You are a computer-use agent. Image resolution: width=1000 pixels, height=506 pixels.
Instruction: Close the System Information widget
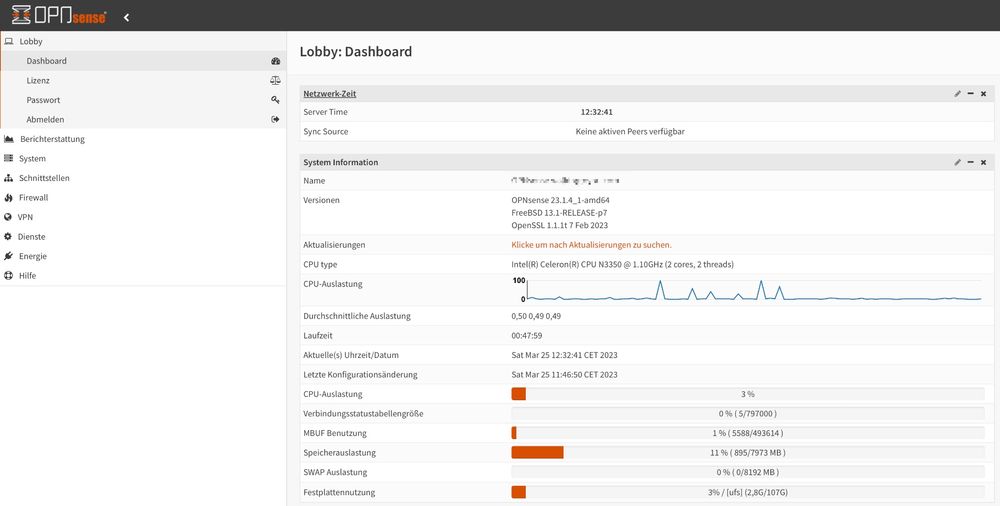tap(983, 163)
